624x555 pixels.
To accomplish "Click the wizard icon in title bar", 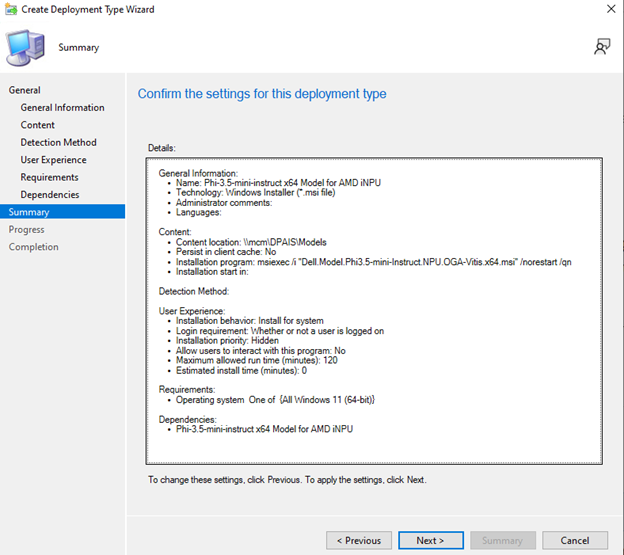I will [10, 8].
